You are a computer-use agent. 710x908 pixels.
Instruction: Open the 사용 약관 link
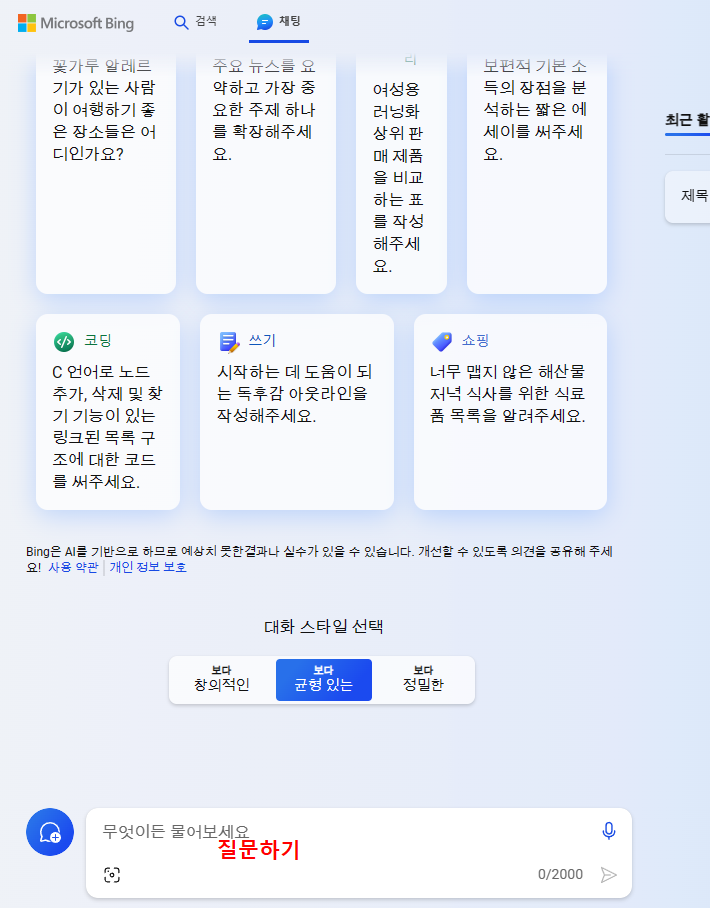73,567
